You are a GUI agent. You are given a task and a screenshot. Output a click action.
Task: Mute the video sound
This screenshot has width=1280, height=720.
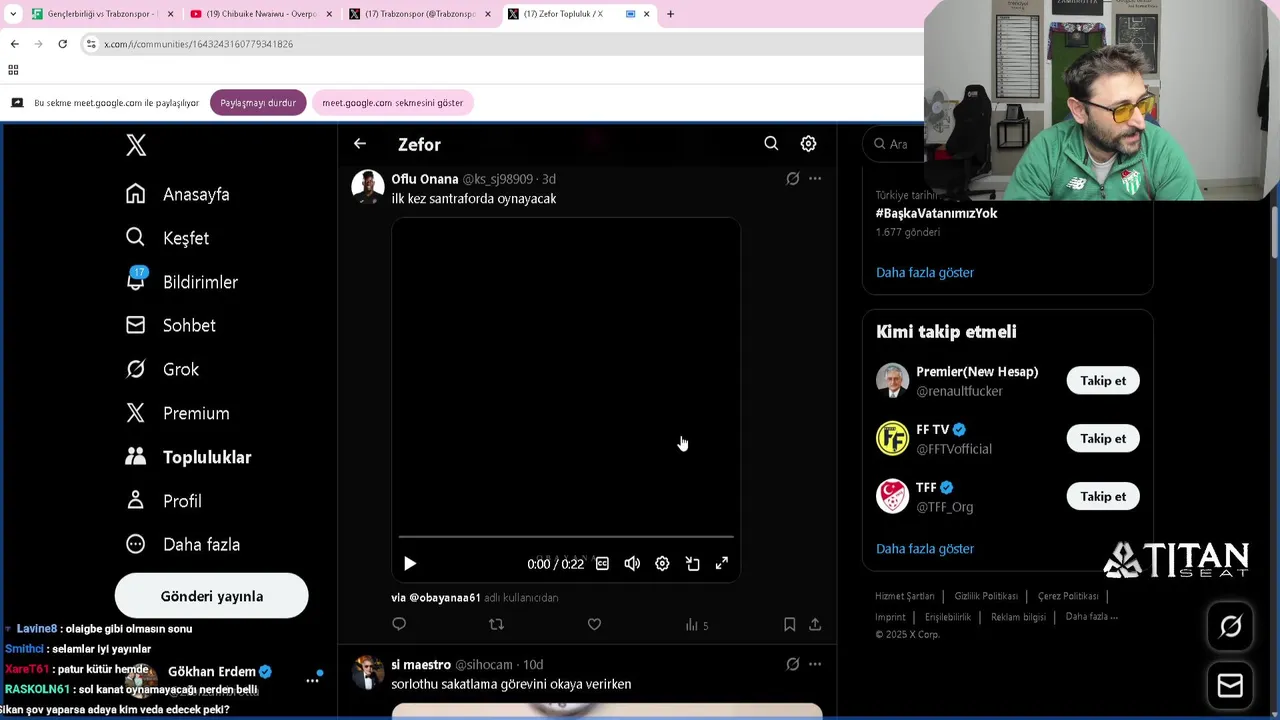[x=632, y=564]
